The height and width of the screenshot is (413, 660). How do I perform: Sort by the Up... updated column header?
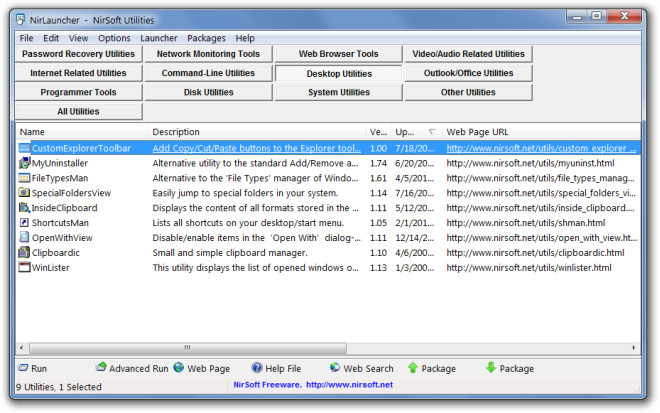416,132
